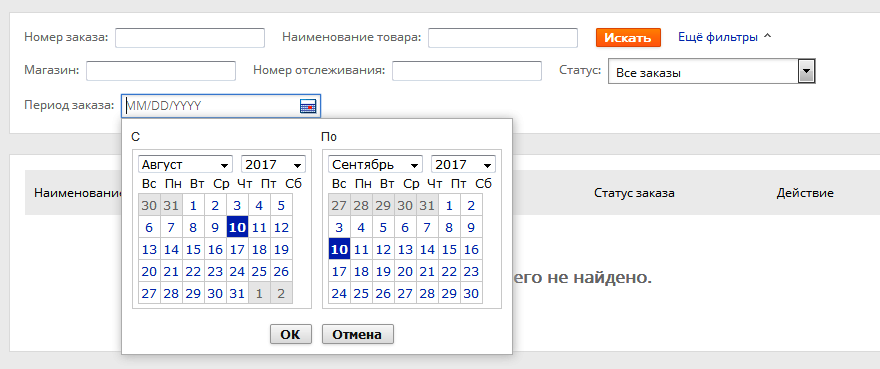Collapse the Ещё фильтры link
This screenshot has height=369, width=880.
coord(725,37)
